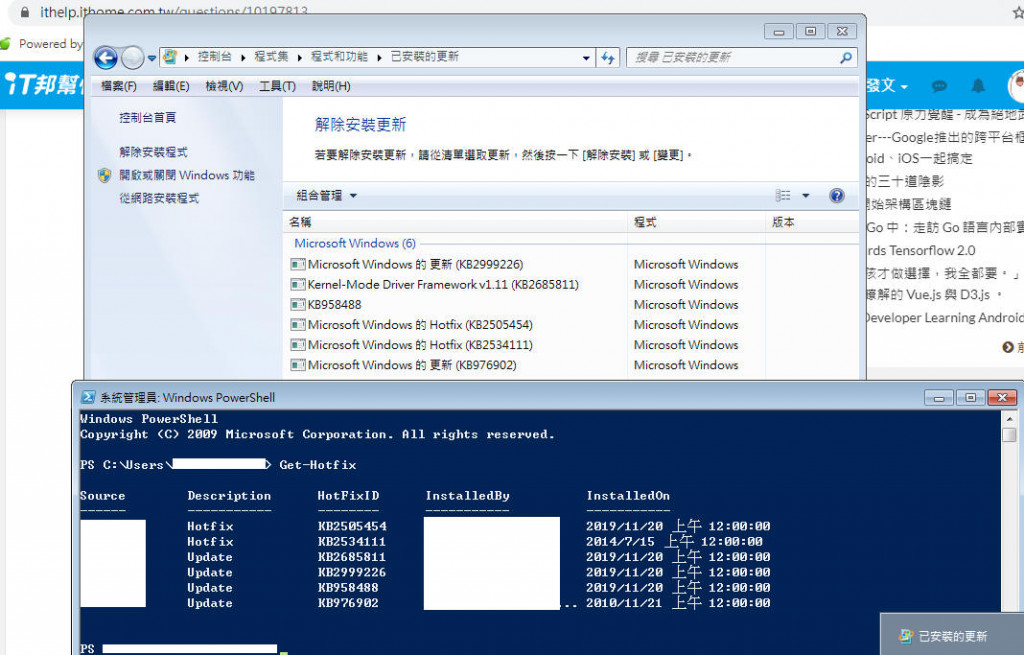
Task: Open 說明(H) menu
Action: coord(331,86)
